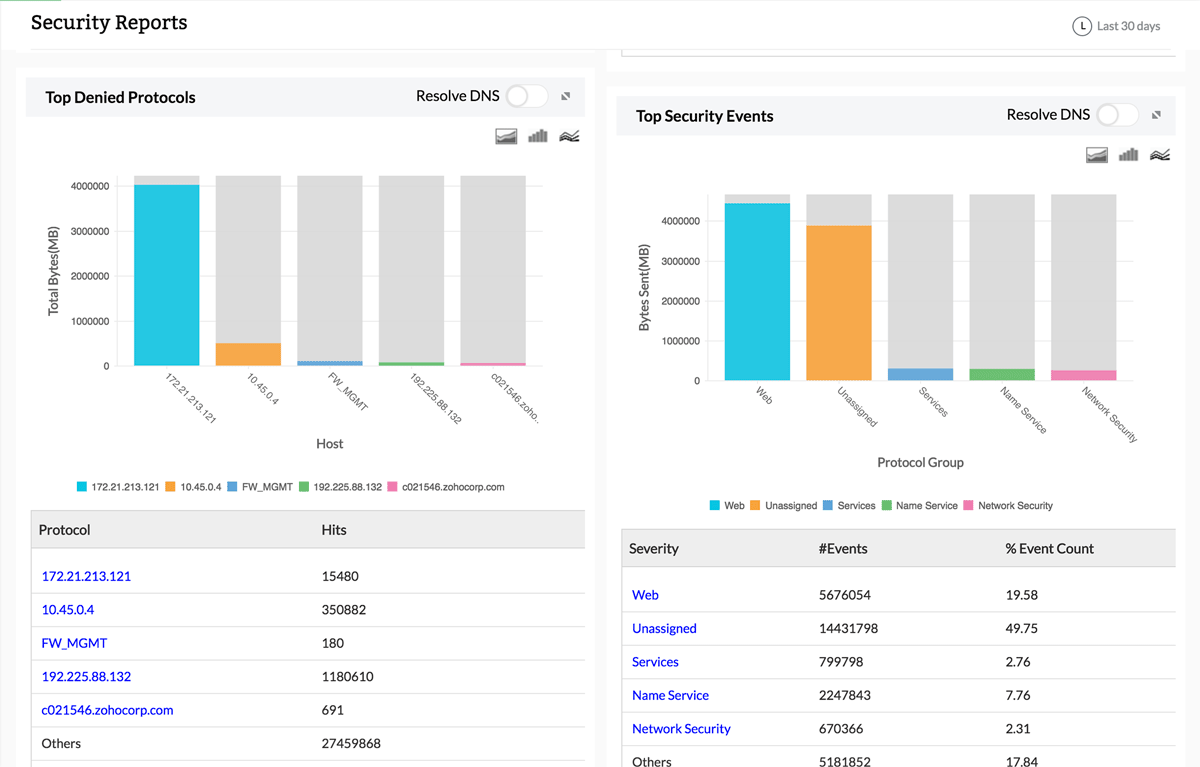Click the Severity column header
This screenshot has height=767, width=1200.
point(655,548)
